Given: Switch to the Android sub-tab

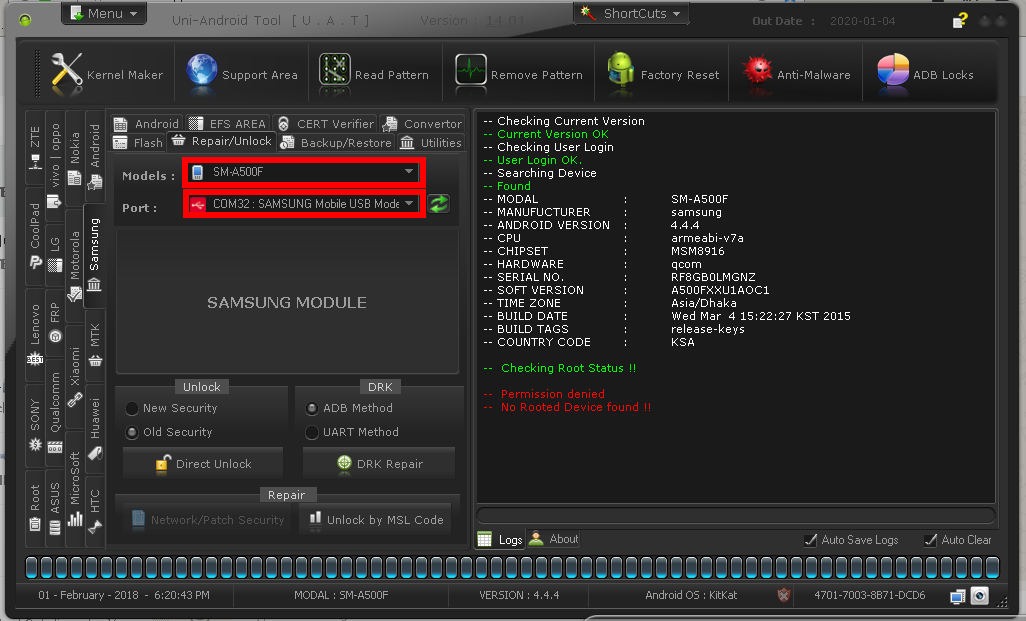Looking at the screenshot, I should pos(147,124).
